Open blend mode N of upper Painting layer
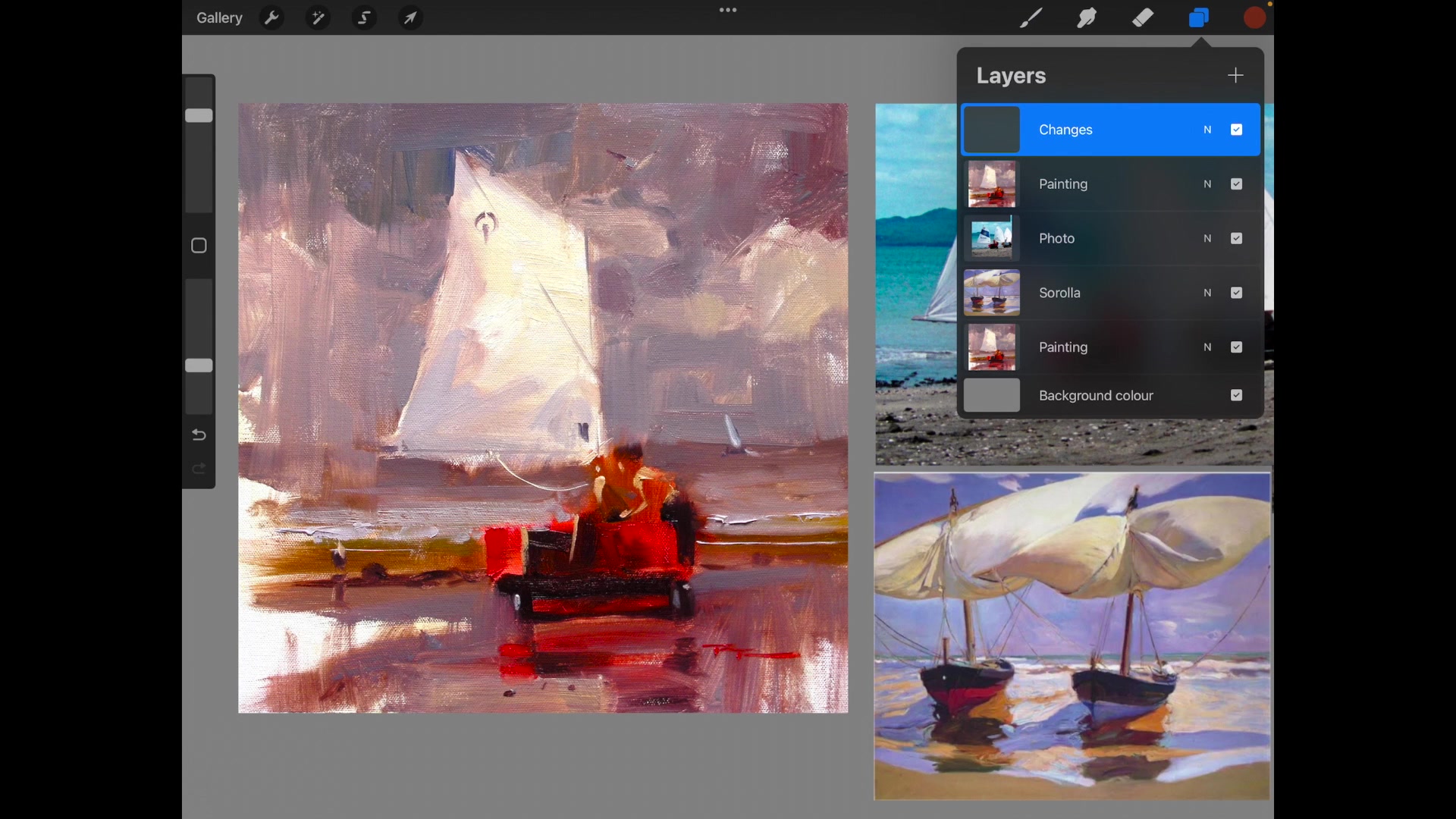 click(x=1207, y=184)
